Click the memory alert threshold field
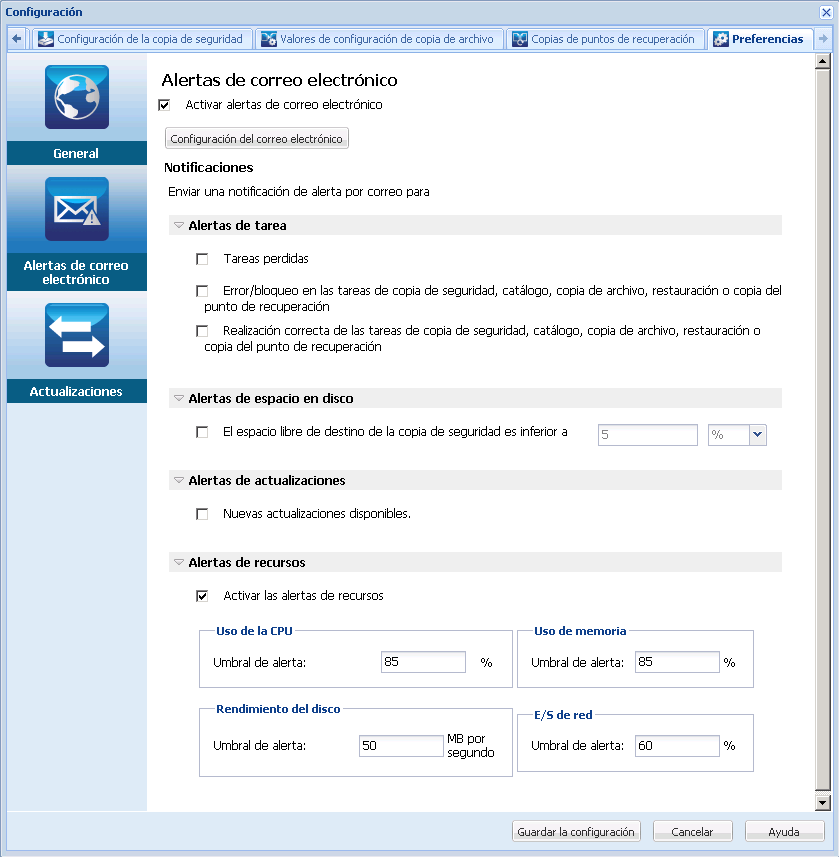The width and height of the screenshot is (839, 857). click(x=677, y=662)
